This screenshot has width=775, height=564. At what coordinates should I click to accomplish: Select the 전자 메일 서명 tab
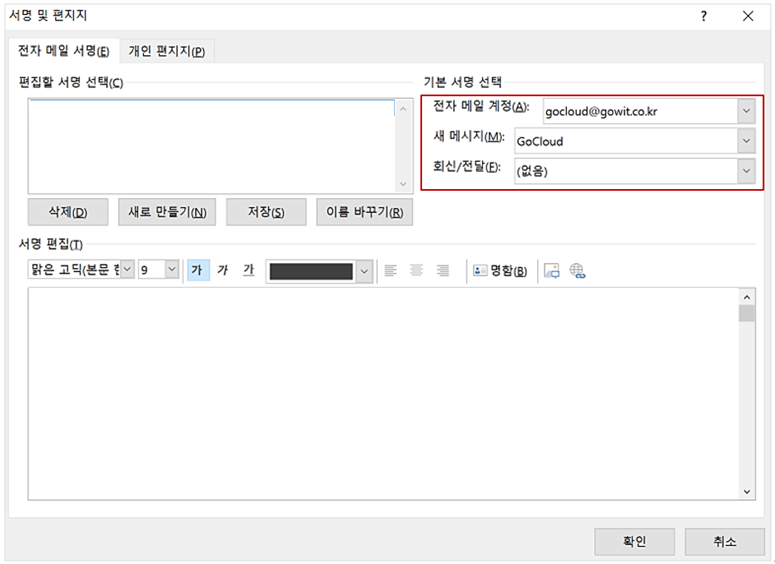(64, 52)
